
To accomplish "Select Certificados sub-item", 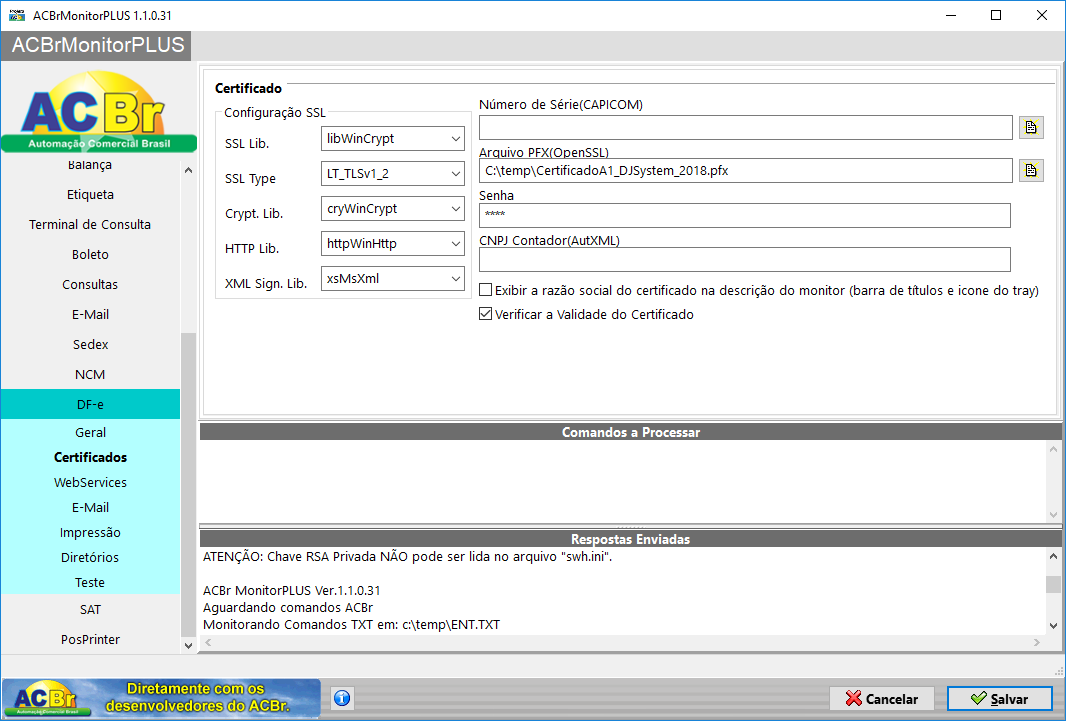I will [x=90, y=457].
